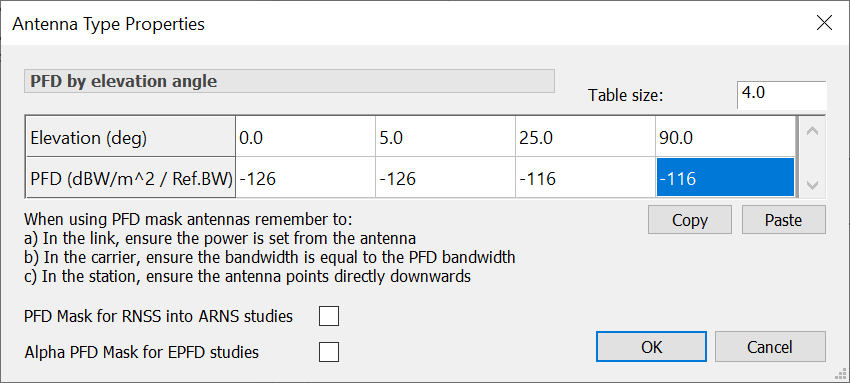Click the Copy button
The image size is (850, 383).
pyautogui.click(x=690, y=220)
